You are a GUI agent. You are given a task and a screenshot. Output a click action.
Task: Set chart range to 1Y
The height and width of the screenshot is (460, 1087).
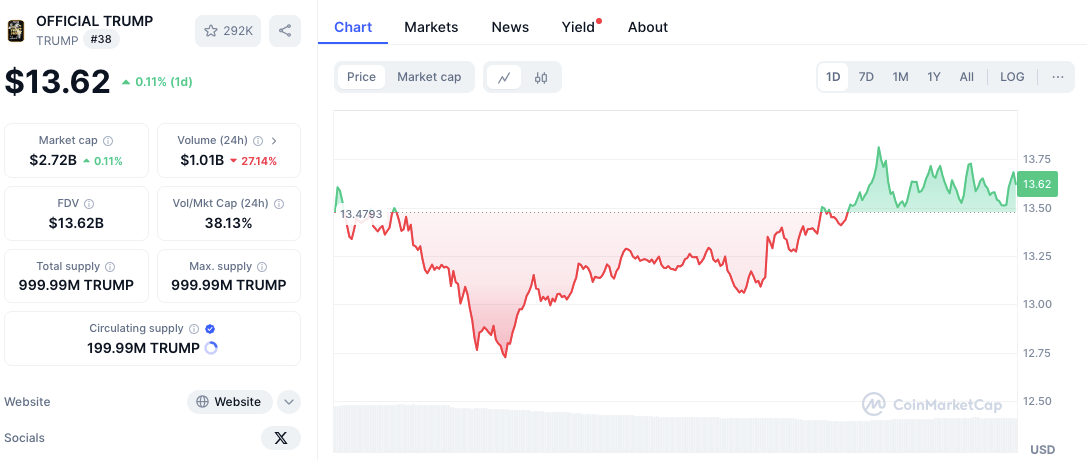coord(934,77)
